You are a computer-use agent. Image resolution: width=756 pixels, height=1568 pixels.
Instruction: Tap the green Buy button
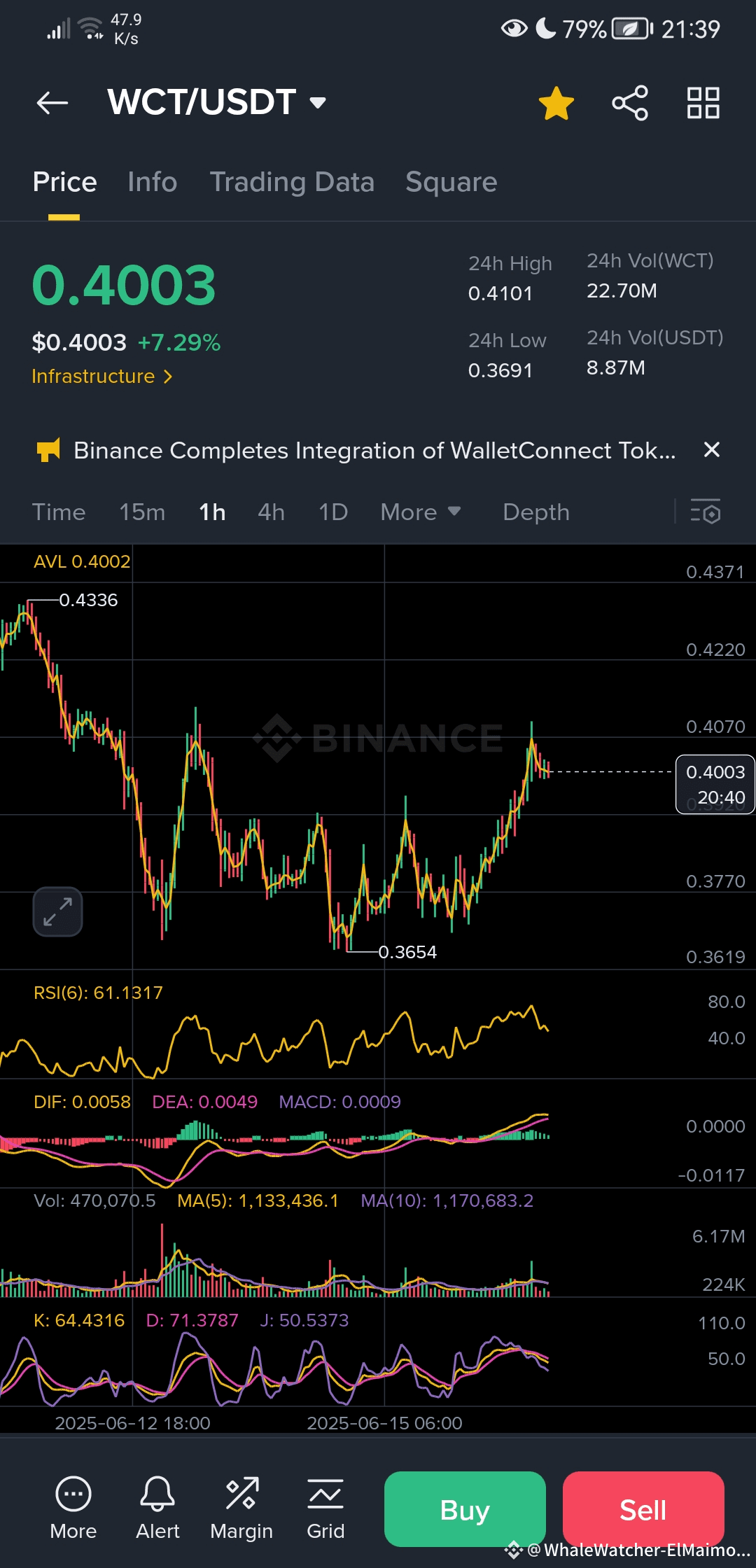pyautogui.click(x=465, y=1509)
